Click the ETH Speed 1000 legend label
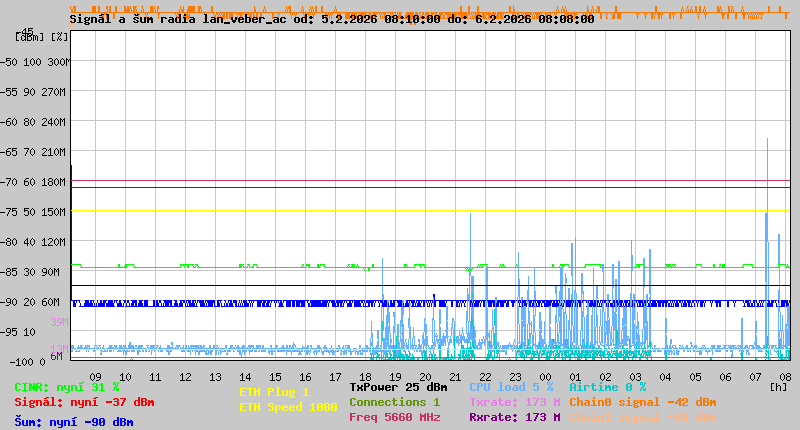This screenshot has width=800, height=430. click(x=288, y=407)
